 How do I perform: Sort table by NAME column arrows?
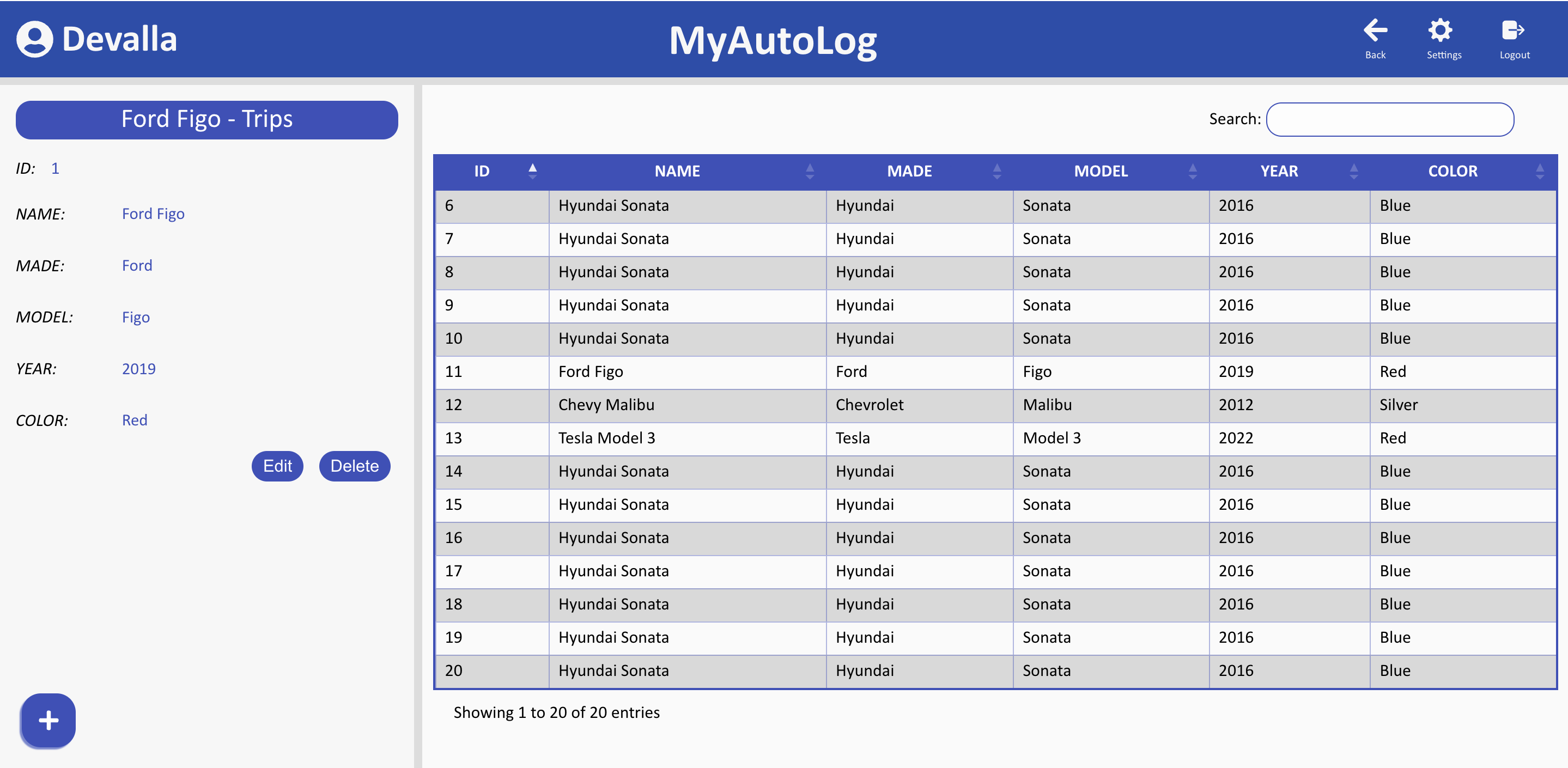pyautogui.click(x=810, y=171)
